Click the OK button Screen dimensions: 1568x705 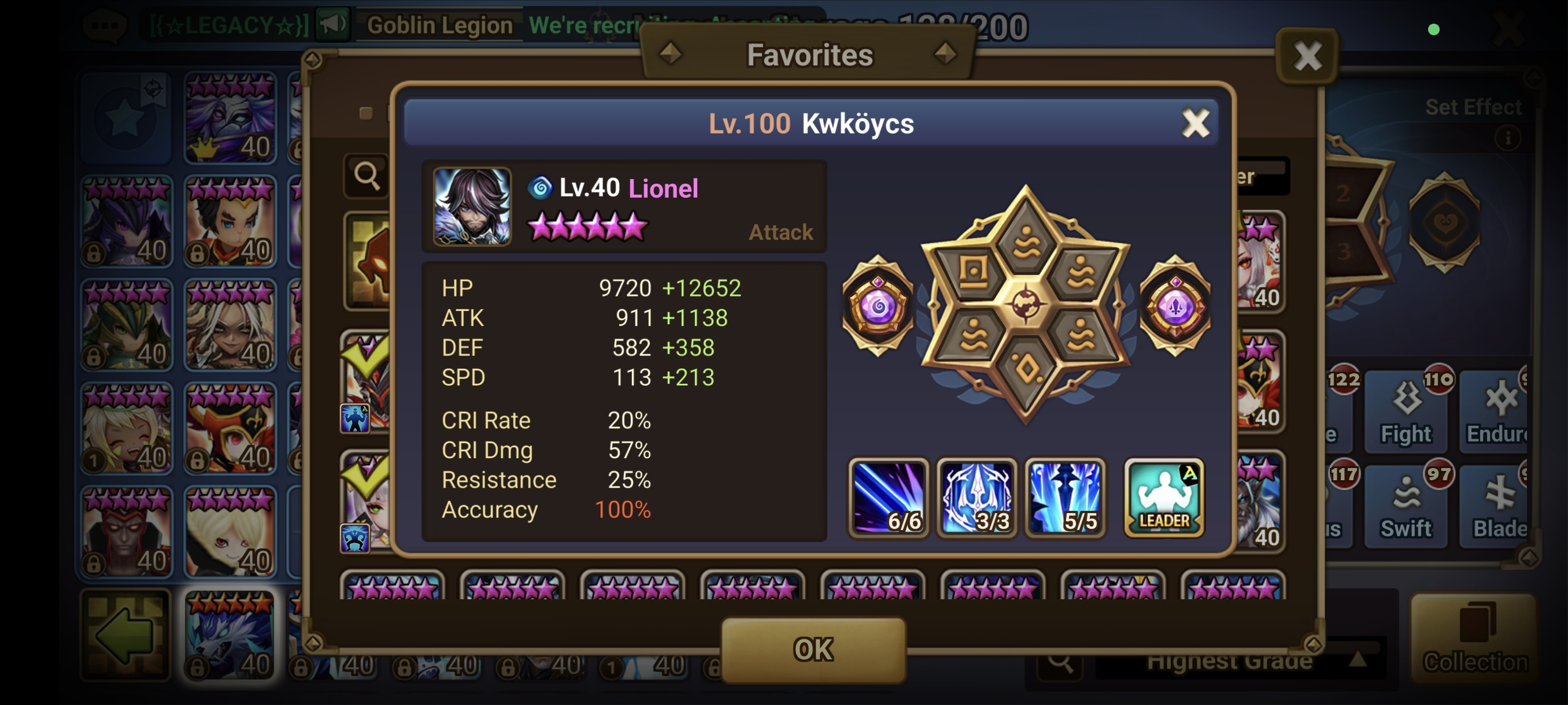813,649
